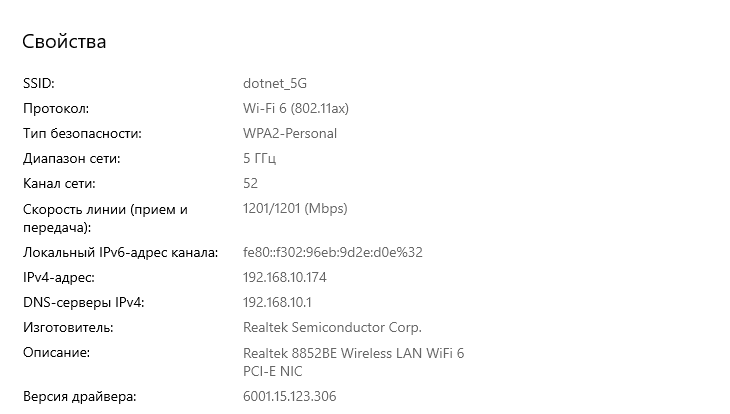Viewport: 730px width, 414px height.
Task: Select the driver version 6001.15.123.306
Action: point(289,396)
